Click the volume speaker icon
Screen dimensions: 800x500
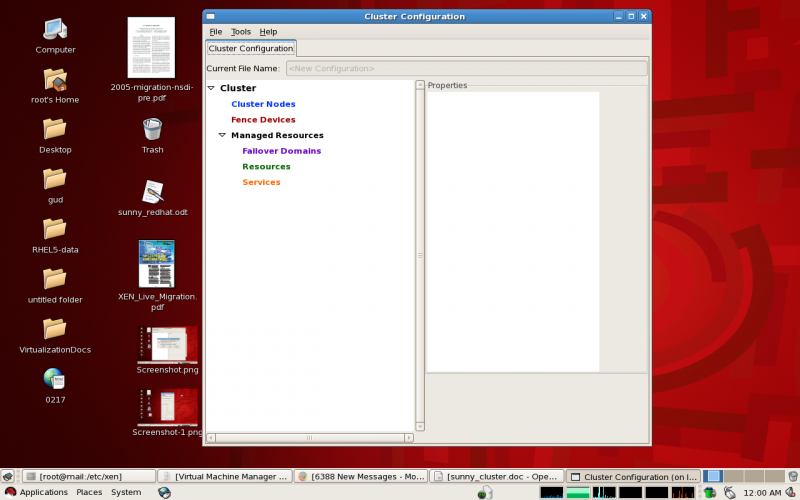(790, 492)
